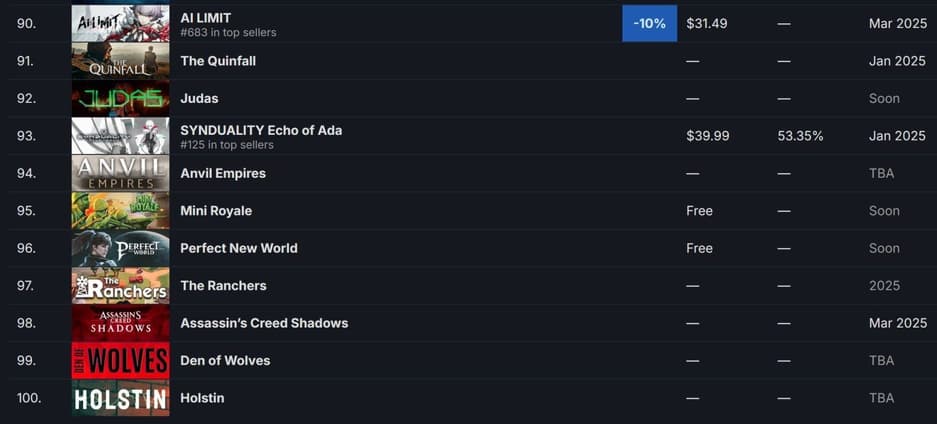Click The Ranchers game thumbnail
Screen dimensions: 937x424
(120, 286)
